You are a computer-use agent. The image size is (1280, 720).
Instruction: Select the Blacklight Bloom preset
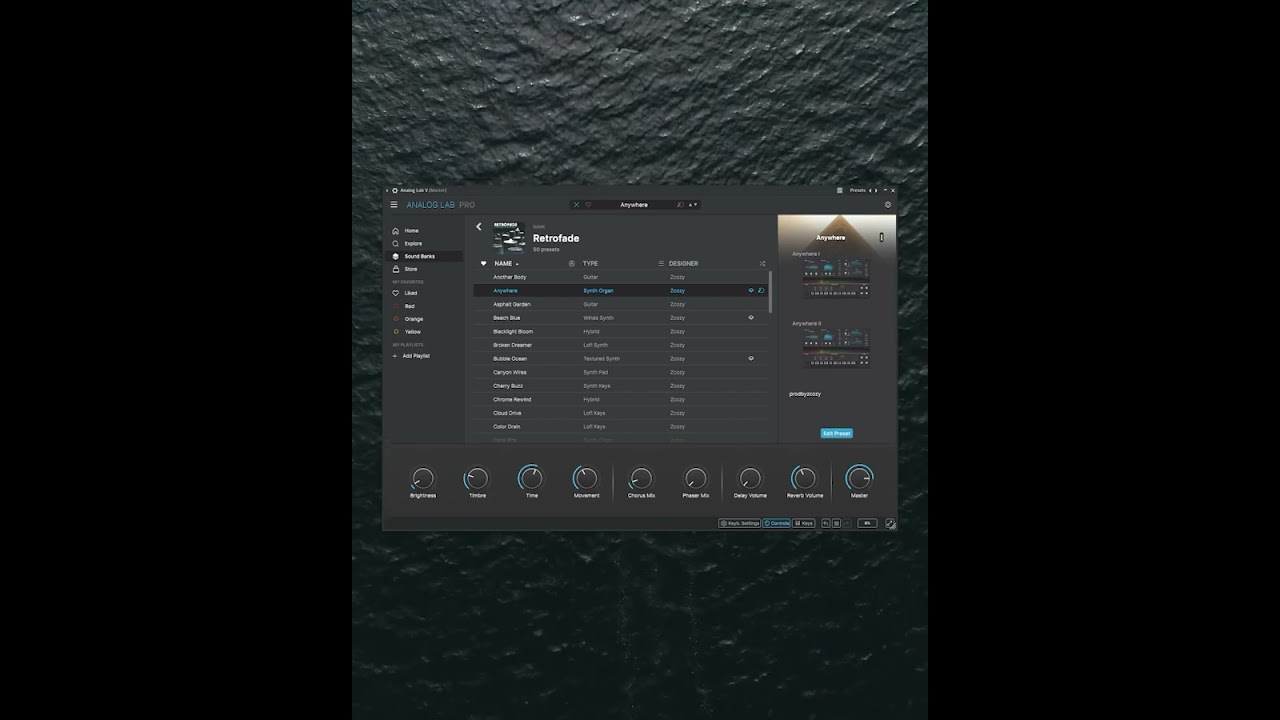pos(620,331)
